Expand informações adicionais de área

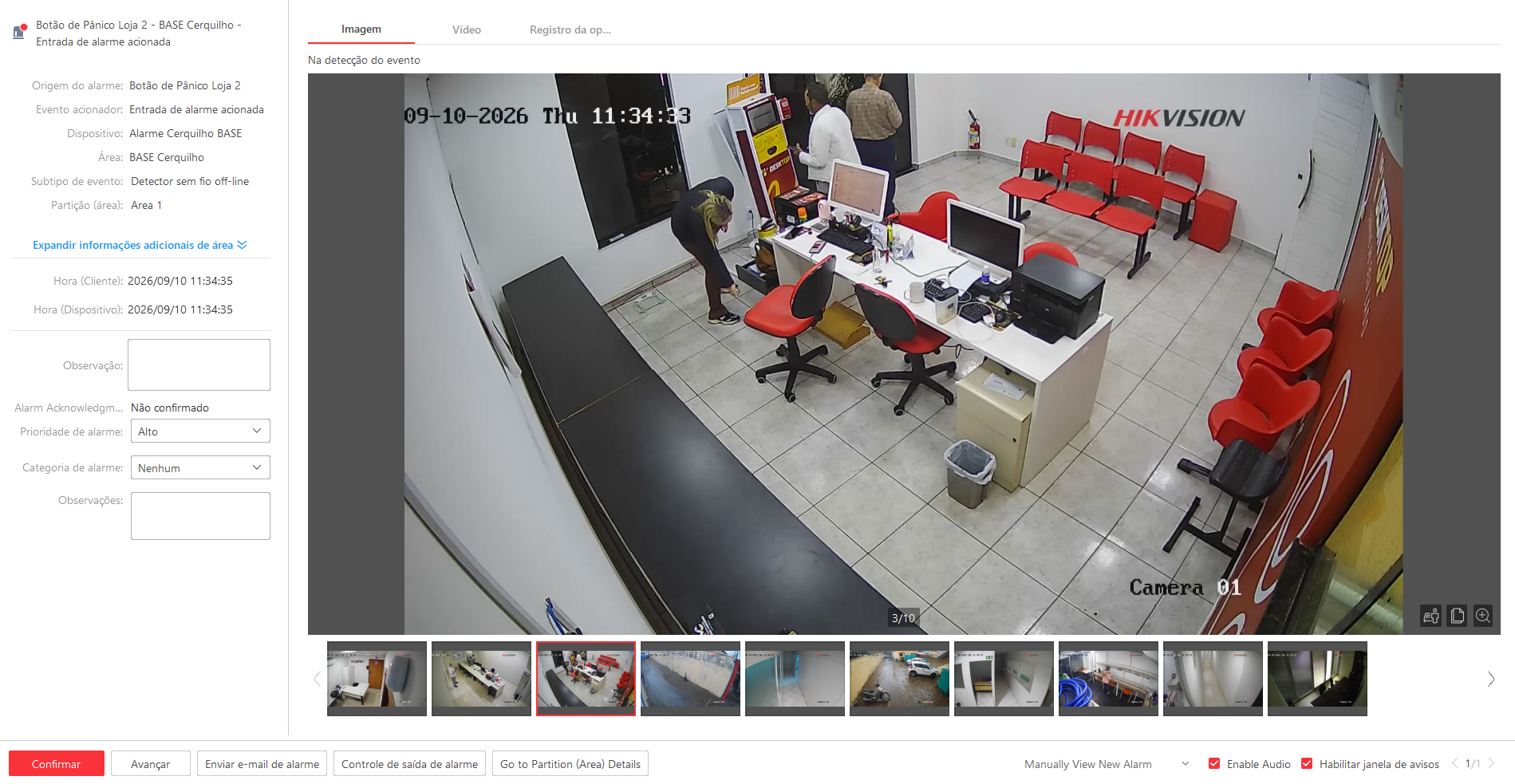coord(140,245)
